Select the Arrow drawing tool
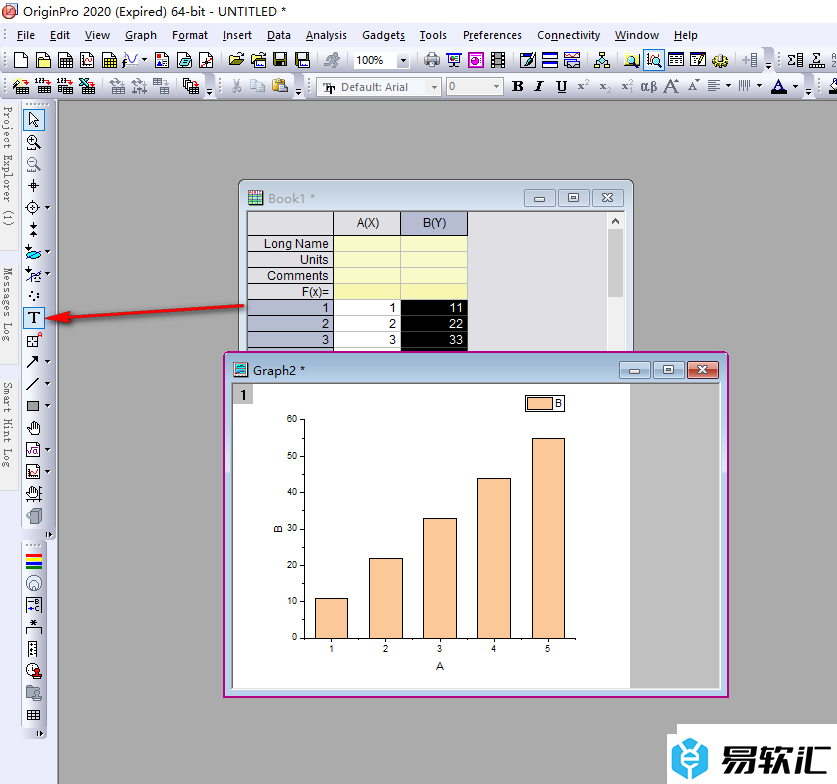 (33, 362)
